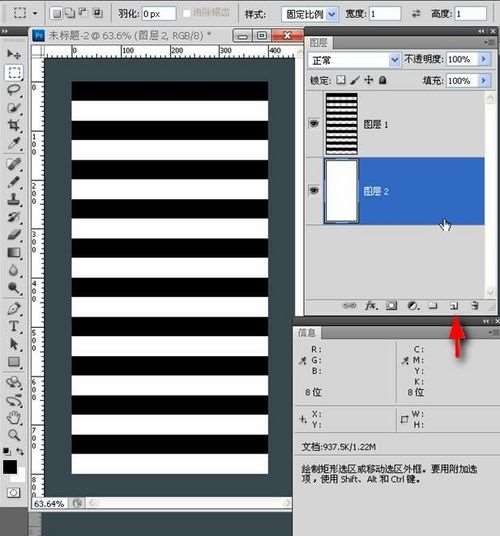The height and width of the screenshot is (536, 500).
Task: Create a new layer
Action: click(454, 305)
